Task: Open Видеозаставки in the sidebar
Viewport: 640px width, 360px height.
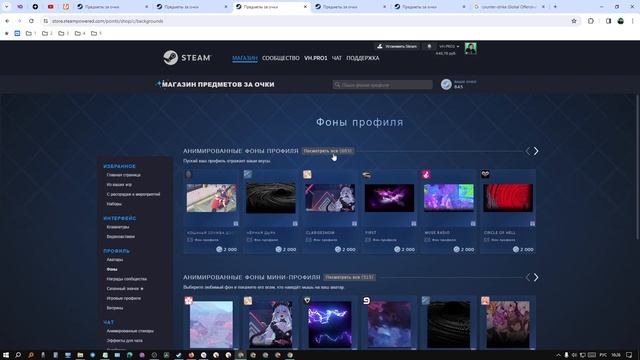Action: [x=120, y=236]
